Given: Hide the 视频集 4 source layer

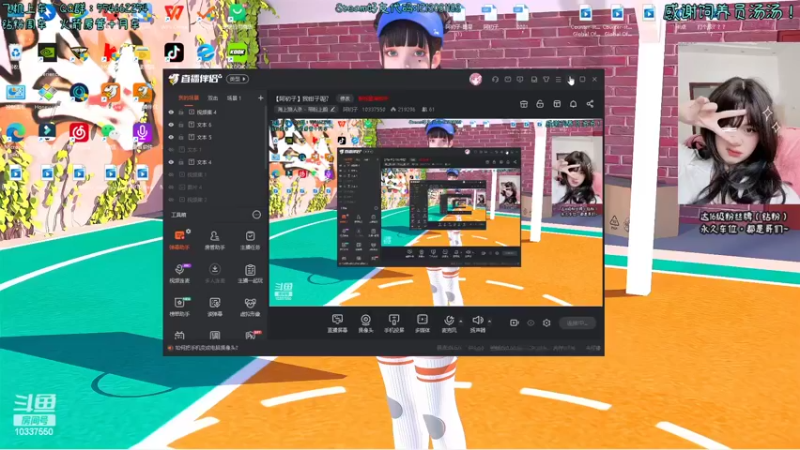Looking at the screenshot, I should 171,112.
